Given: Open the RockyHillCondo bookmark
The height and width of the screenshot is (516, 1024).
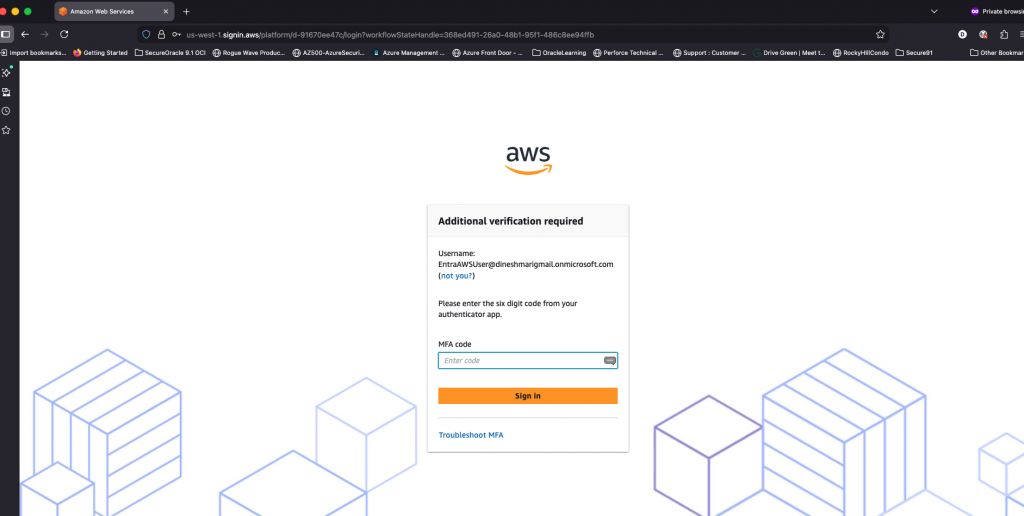Looking at the screenshot, I should 861,53.
